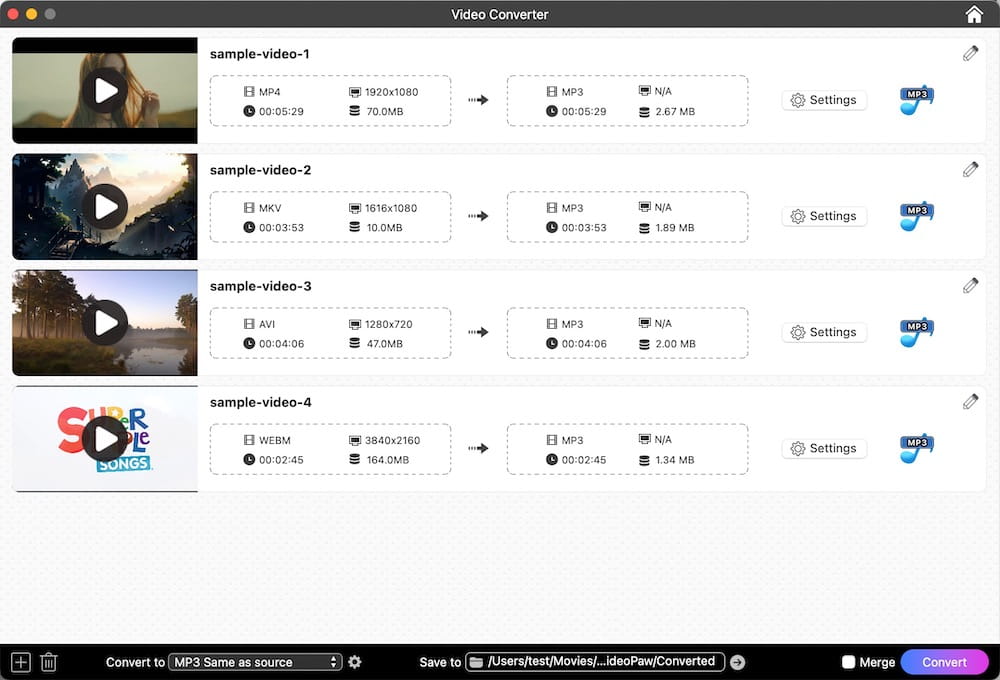
Task: Play the sample-video-4 Super Simple Songs preview
Action: click(105, 439)
